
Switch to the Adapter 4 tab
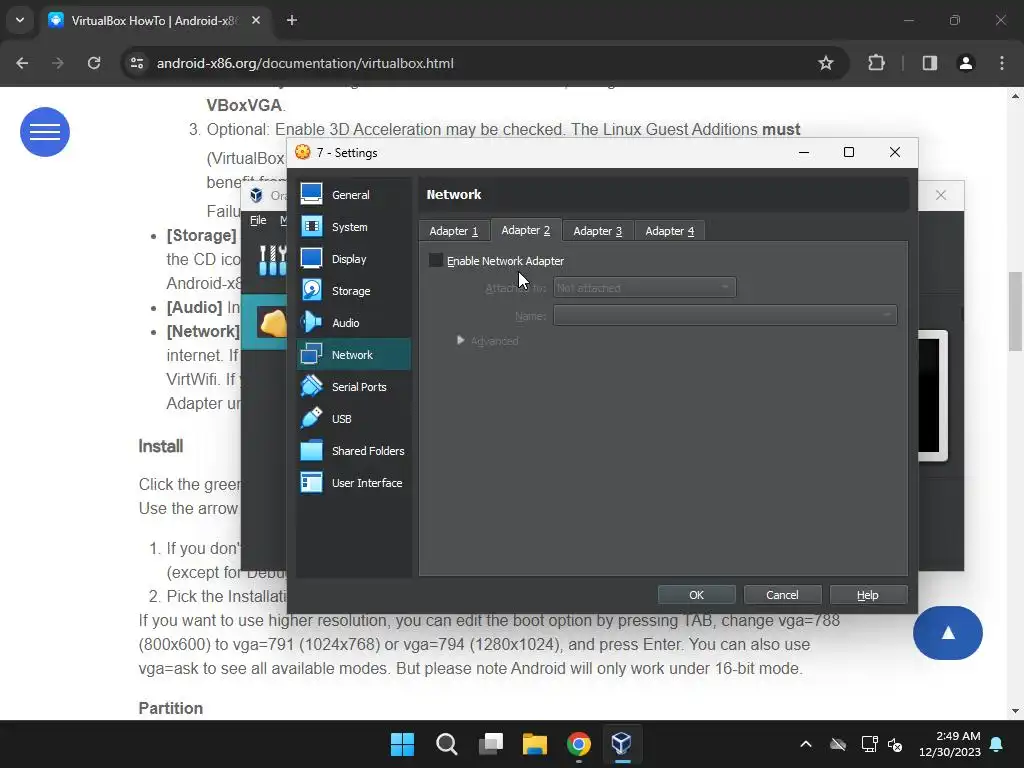(x=669, y=231)
